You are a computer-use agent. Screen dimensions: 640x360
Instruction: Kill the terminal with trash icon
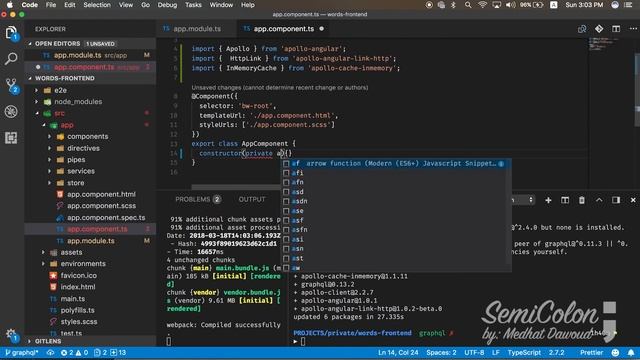click(x=582, y=200)
